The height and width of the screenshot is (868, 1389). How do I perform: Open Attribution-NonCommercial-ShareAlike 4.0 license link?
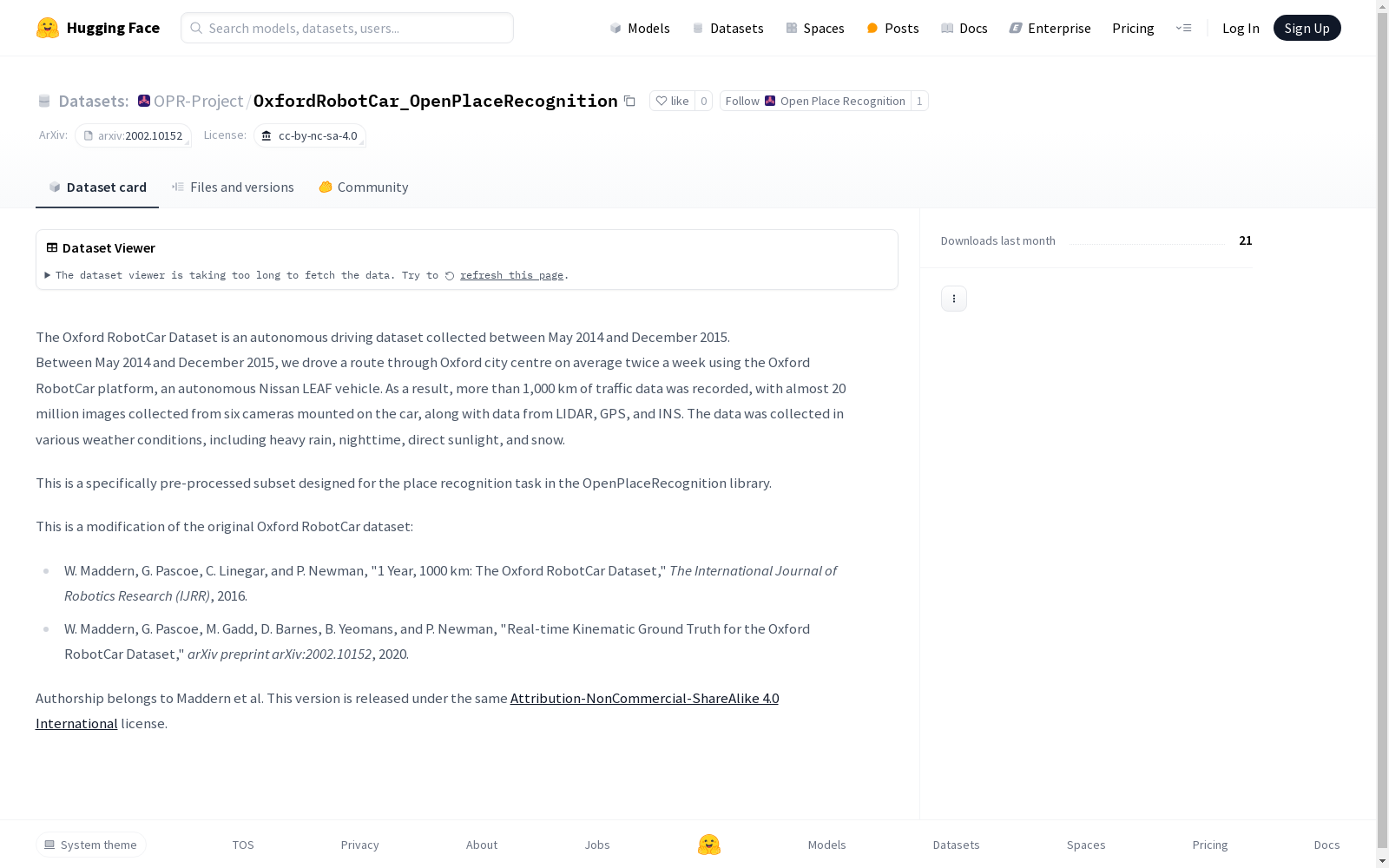pyautogui.click(x=644, y=699)
